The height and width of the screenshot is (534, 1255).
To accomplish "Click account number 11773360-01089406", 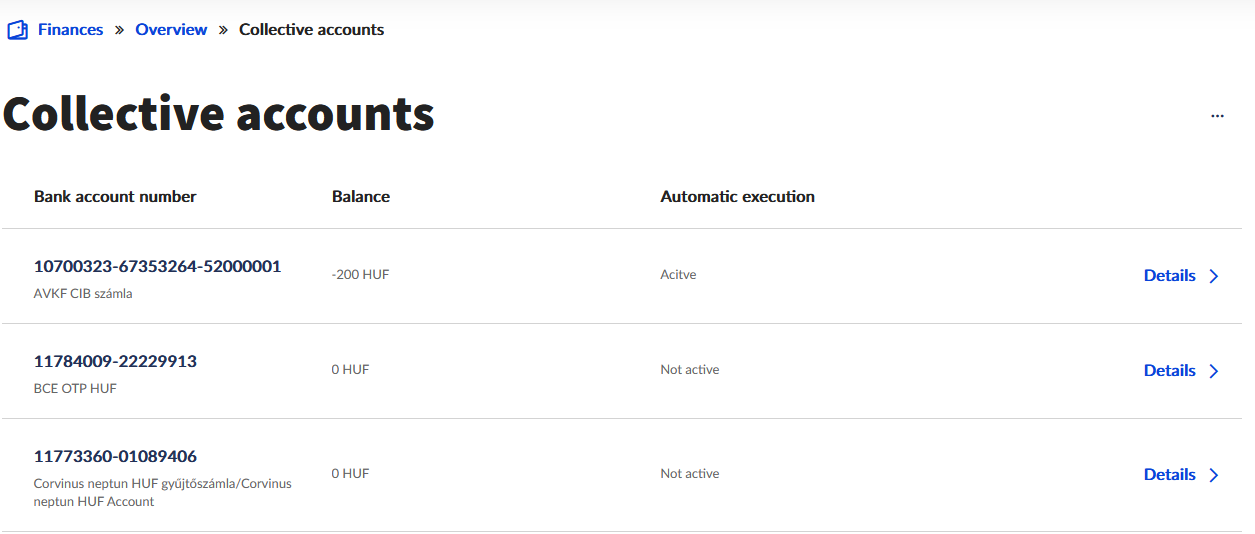I will (x=115, y=457).
